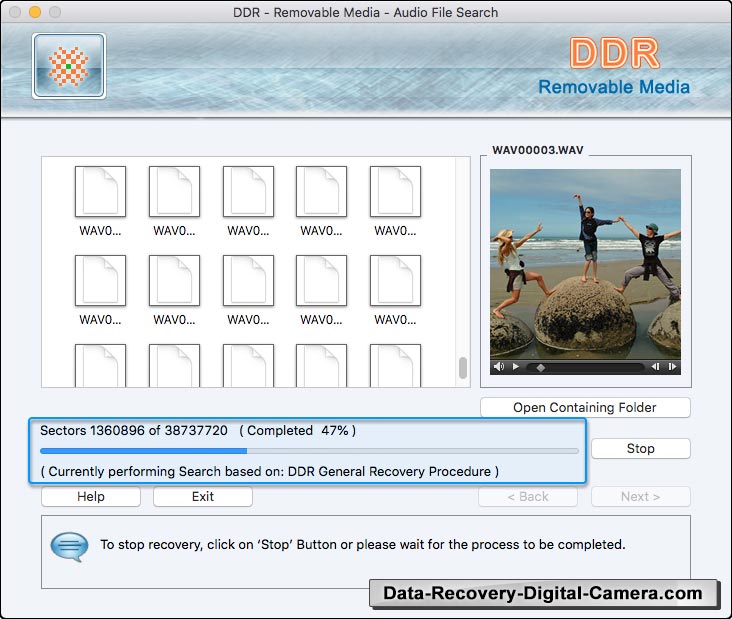732x619 pixels.
Task: Click the speech bubble hint icon
Action: pos(69,546)
